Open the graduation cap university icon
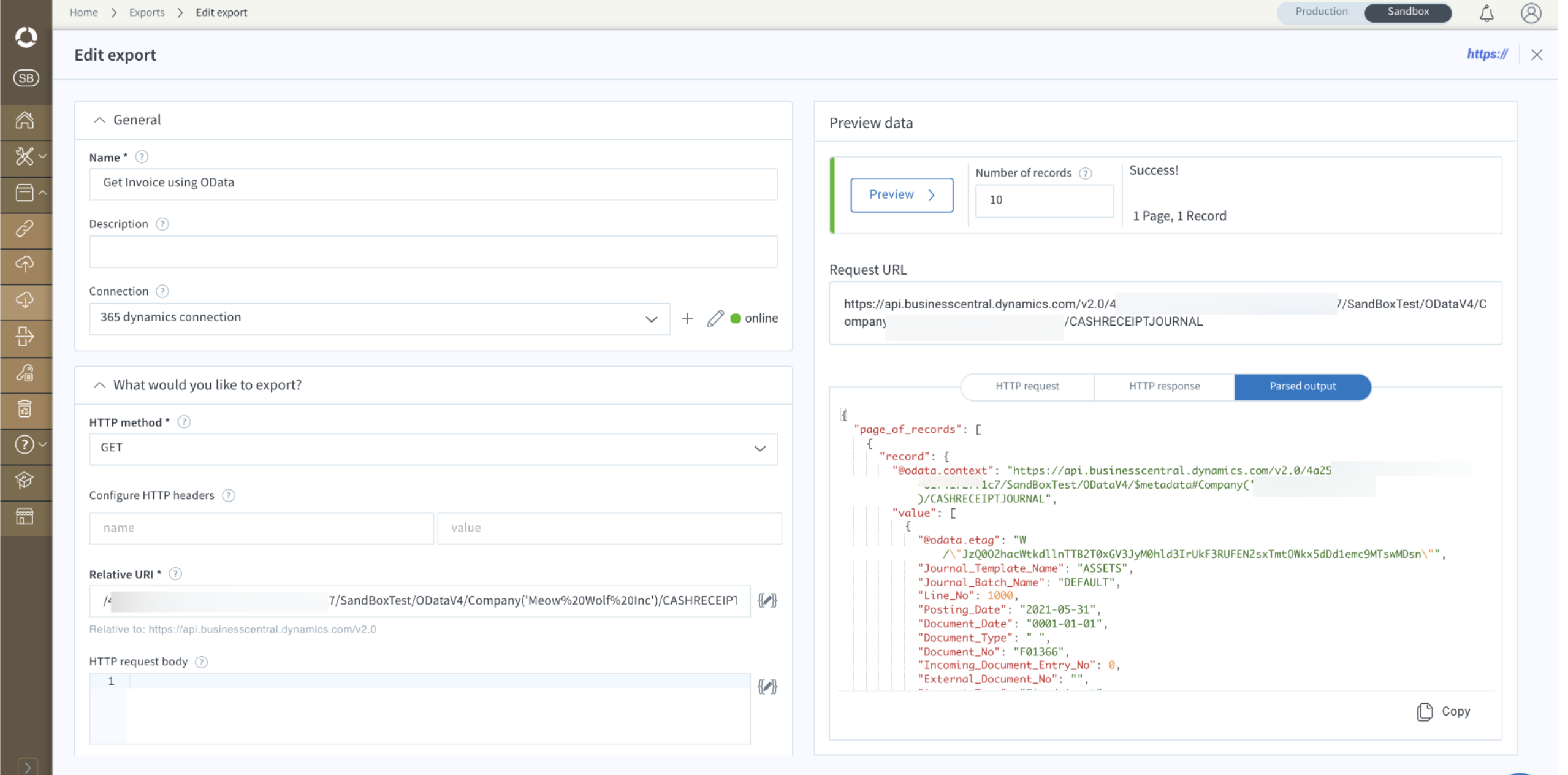The width and height of the screenshot is (1568, 775). point(25,480)
